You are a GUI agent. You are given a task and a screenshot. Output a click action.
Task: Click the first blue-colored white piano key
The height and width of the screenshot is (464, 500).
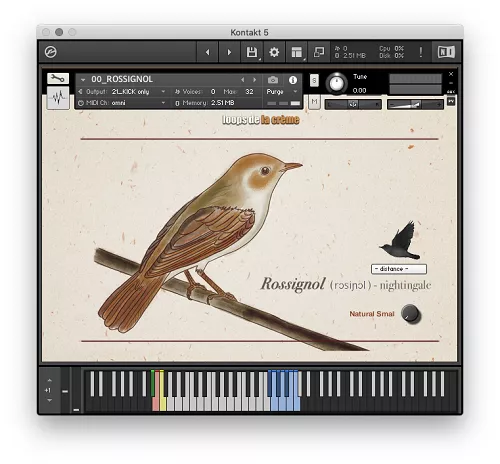point(274,404)
